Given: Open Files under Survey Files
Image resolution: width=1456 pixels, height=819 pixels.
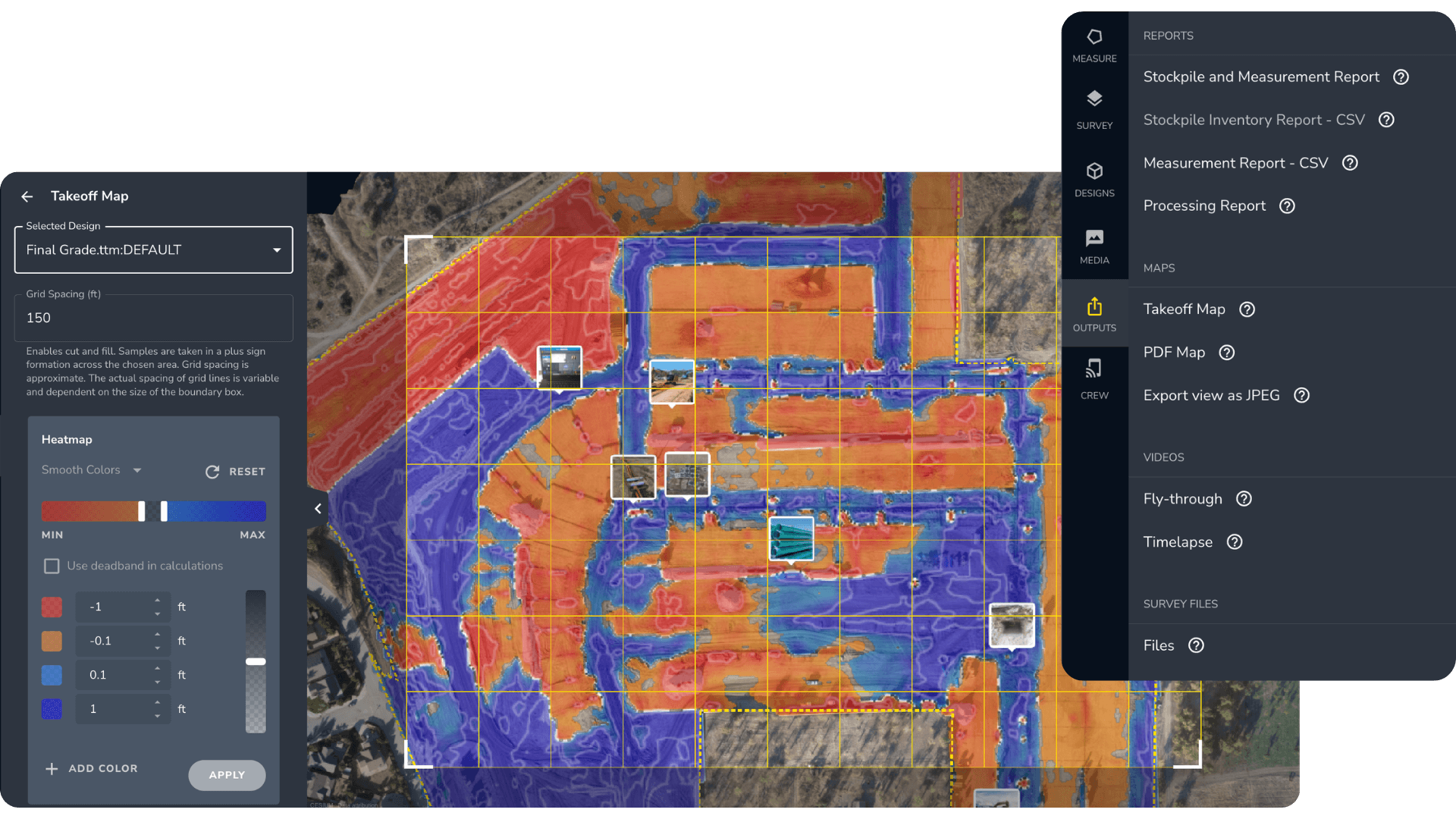Looking at the screenshot, I should tap(1158, 645).
